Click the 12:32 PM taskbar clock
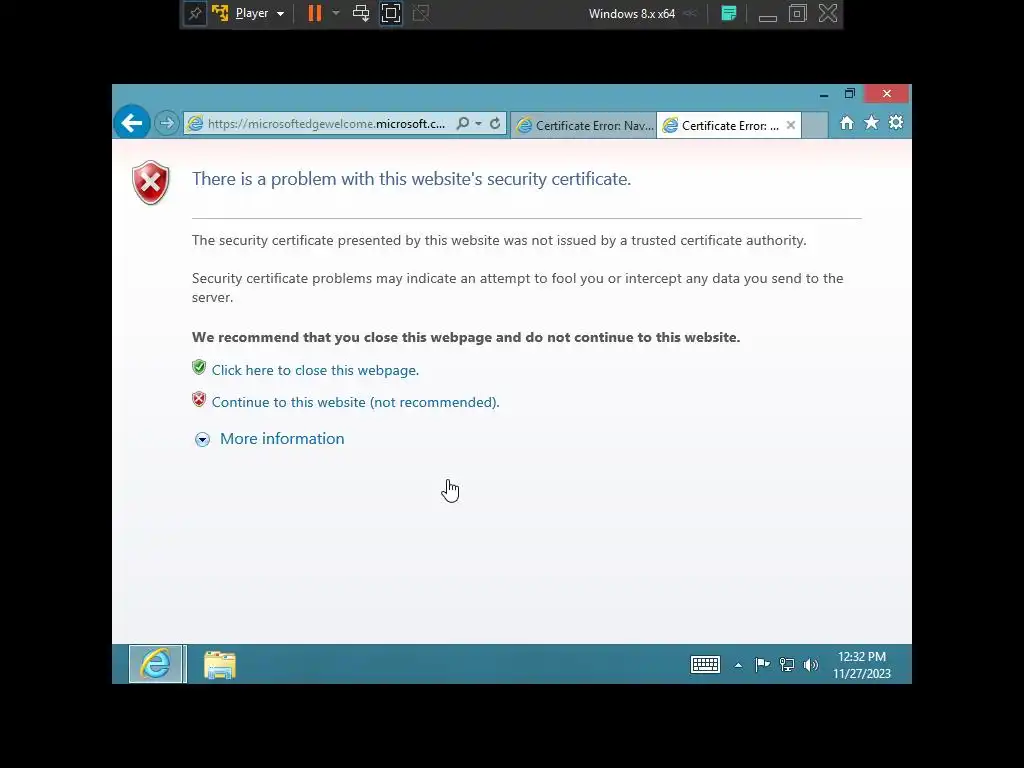The width and height of the screenshot is (1024, 768). tap(861, 665)
